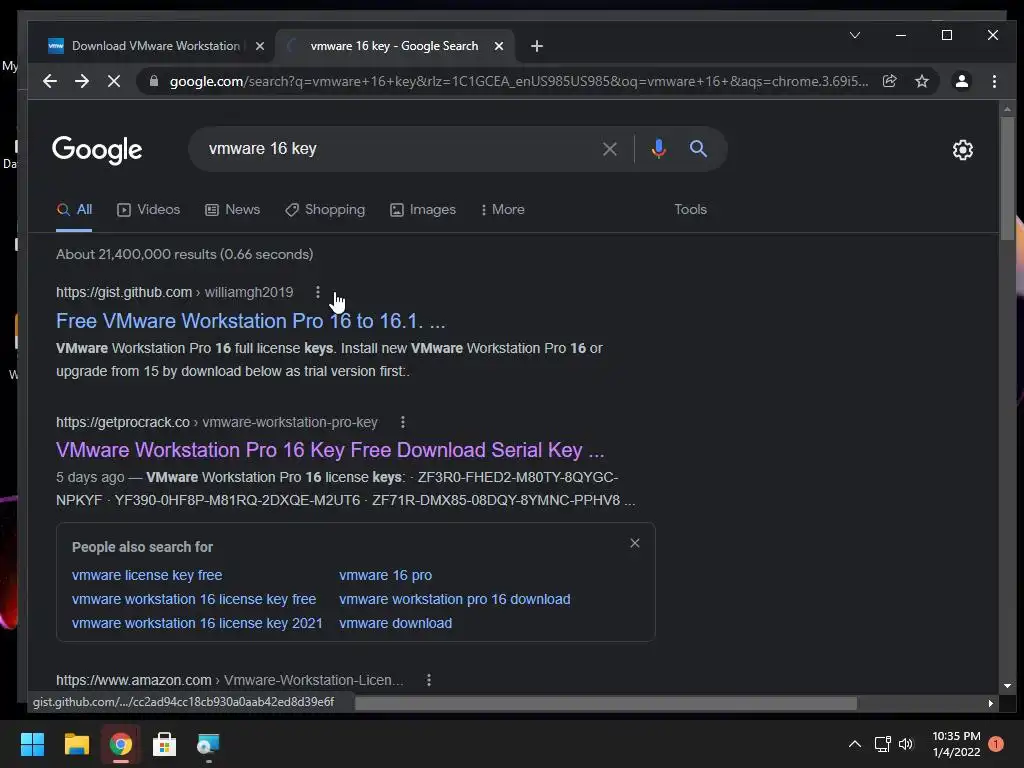
Task: Search for vmware 16 pro
Action: 385,575
